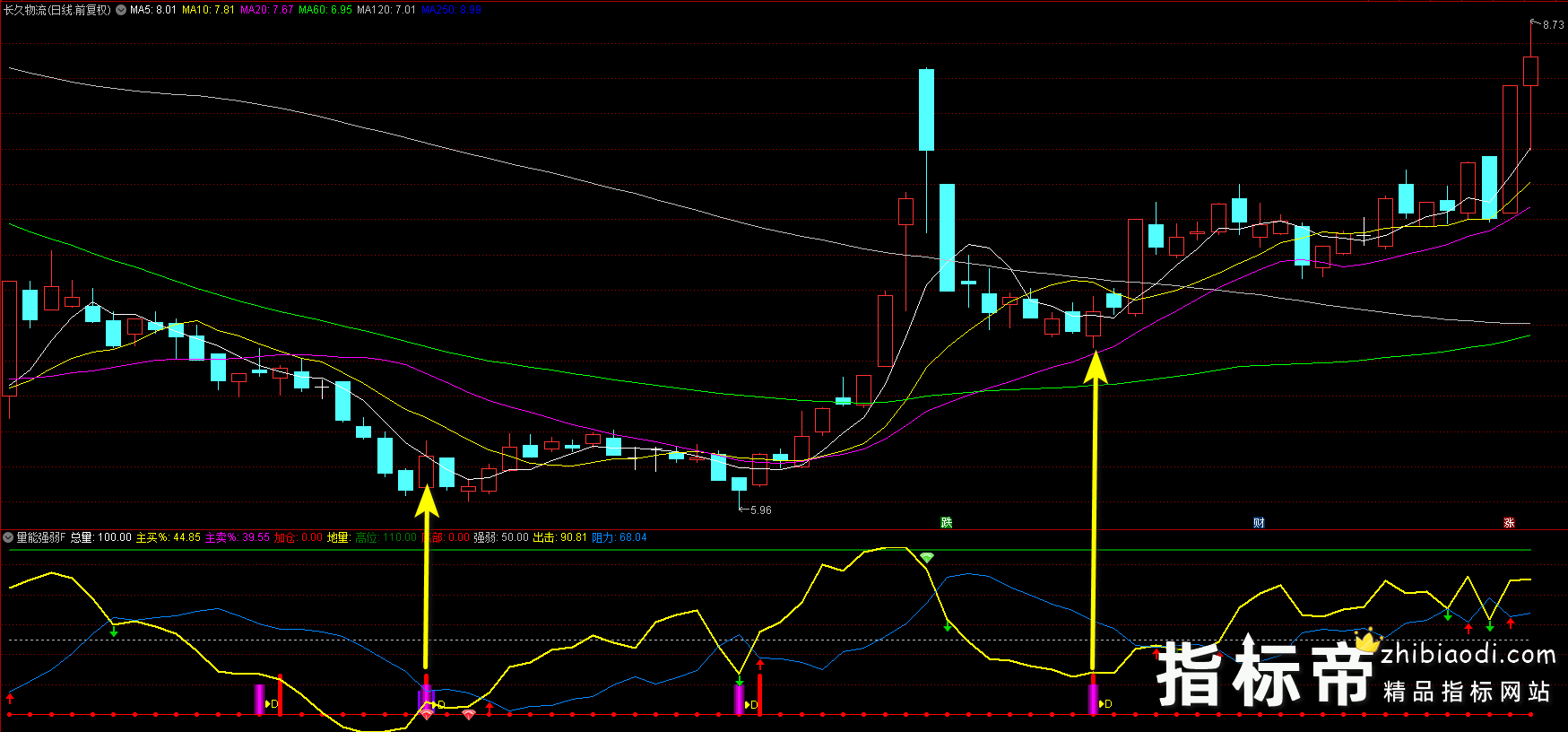Click the red 涨 marker icon
The width and height of the screenshot is (1568, 732).
pos(1509,523)
